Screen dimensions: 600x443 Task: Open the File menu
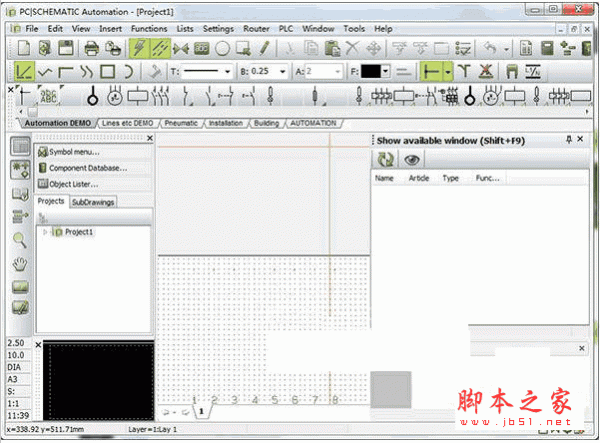click(31, 29)
